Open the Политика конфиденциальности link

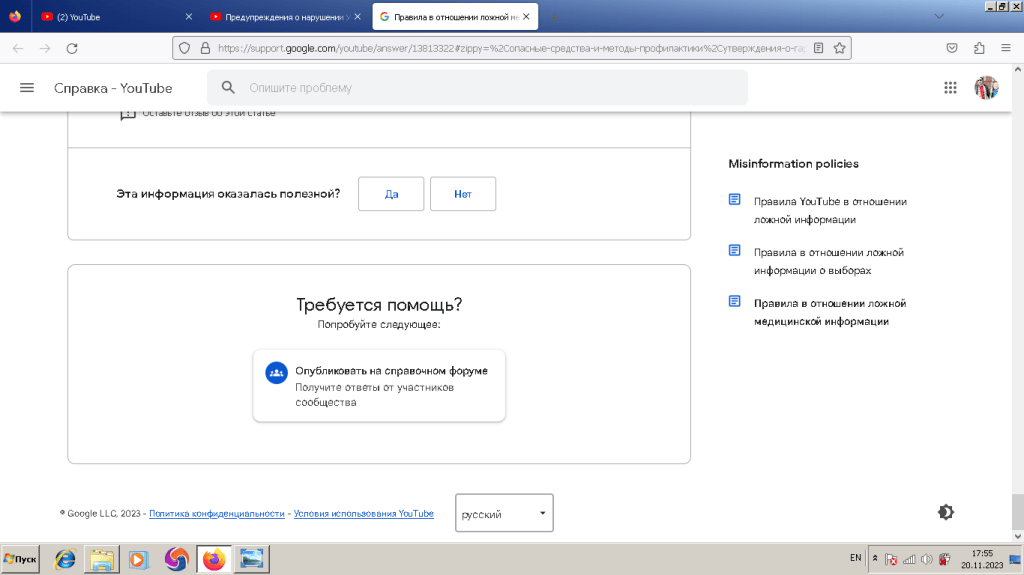[217, 513]
